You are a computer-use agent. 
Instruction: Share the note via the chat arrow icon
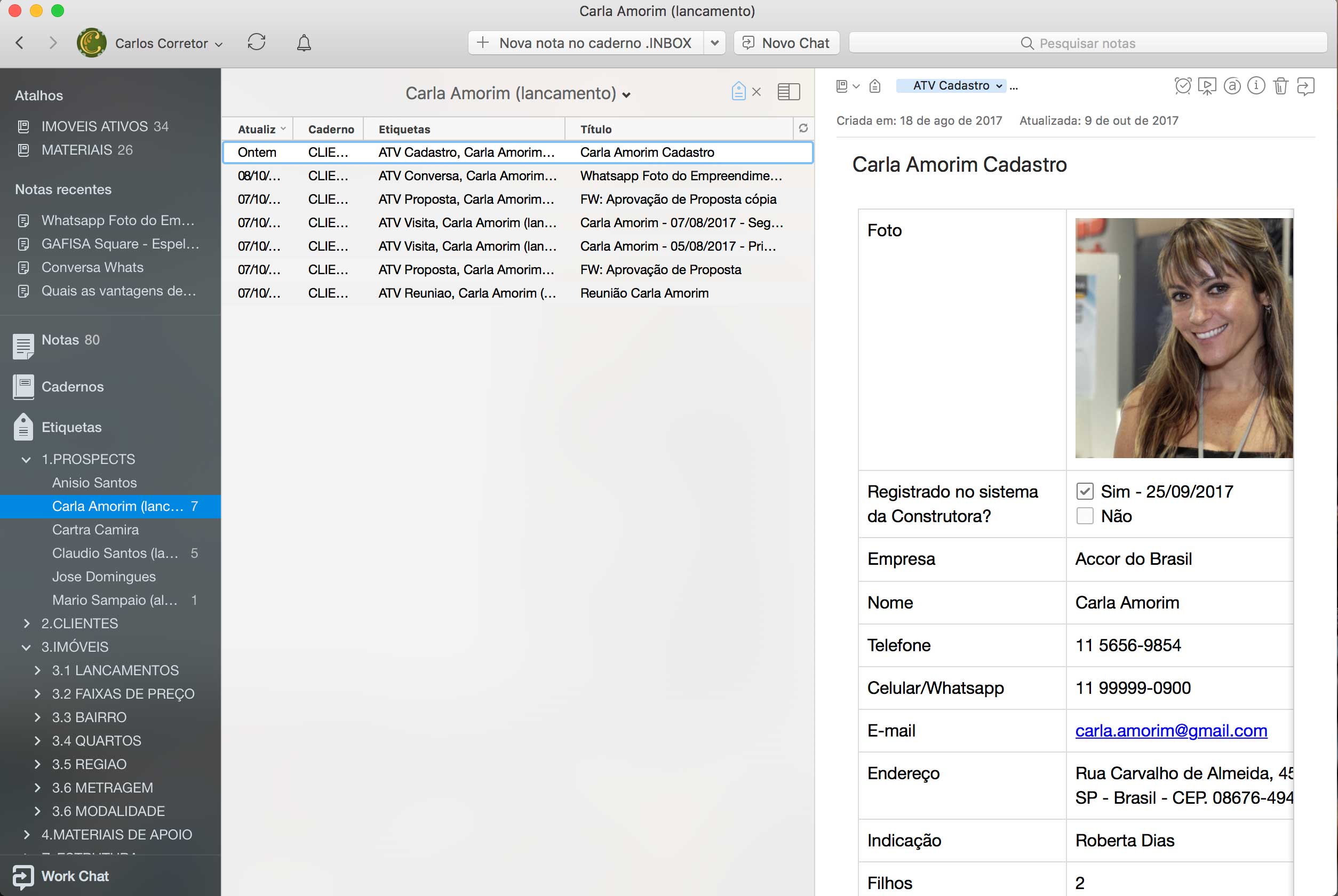(x=1305, y=86)
